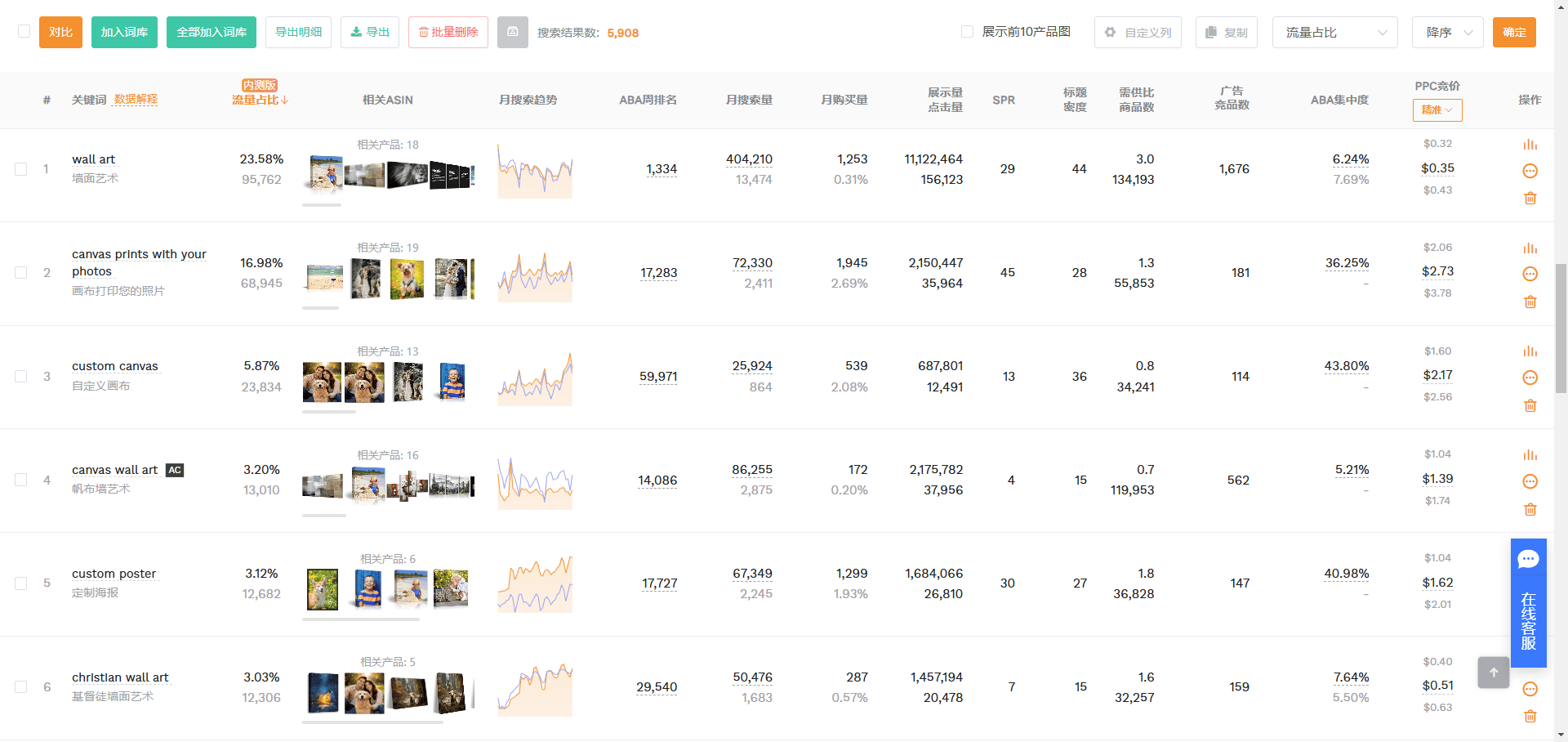Enable the 展示前10产品图 checkbox
Image resolution: width=1568 pixels, height=742 pixels.
967,32
